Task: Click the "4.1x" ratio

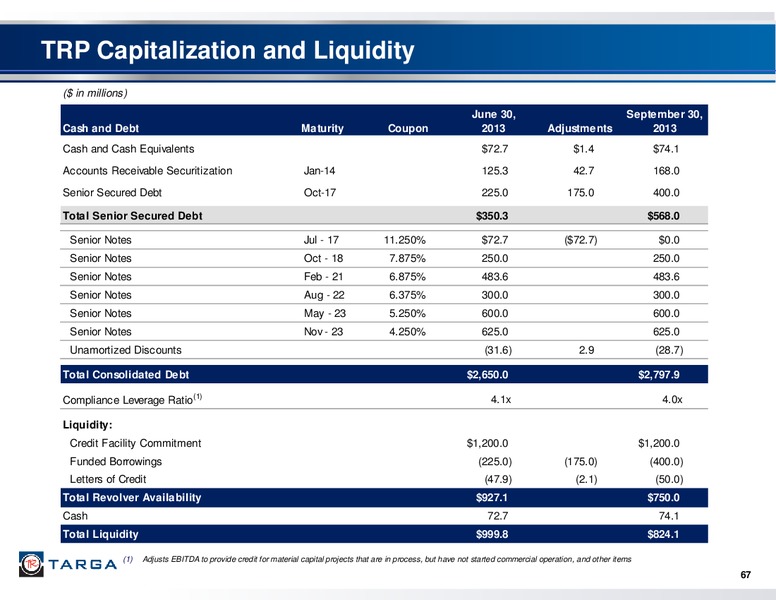Action: point(500,400)
